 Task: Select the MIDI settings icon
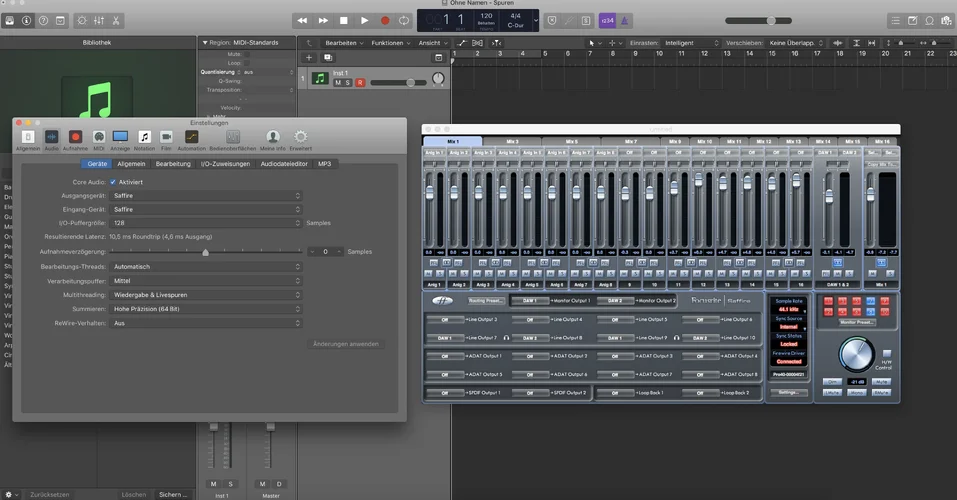[x=99, y=138]
